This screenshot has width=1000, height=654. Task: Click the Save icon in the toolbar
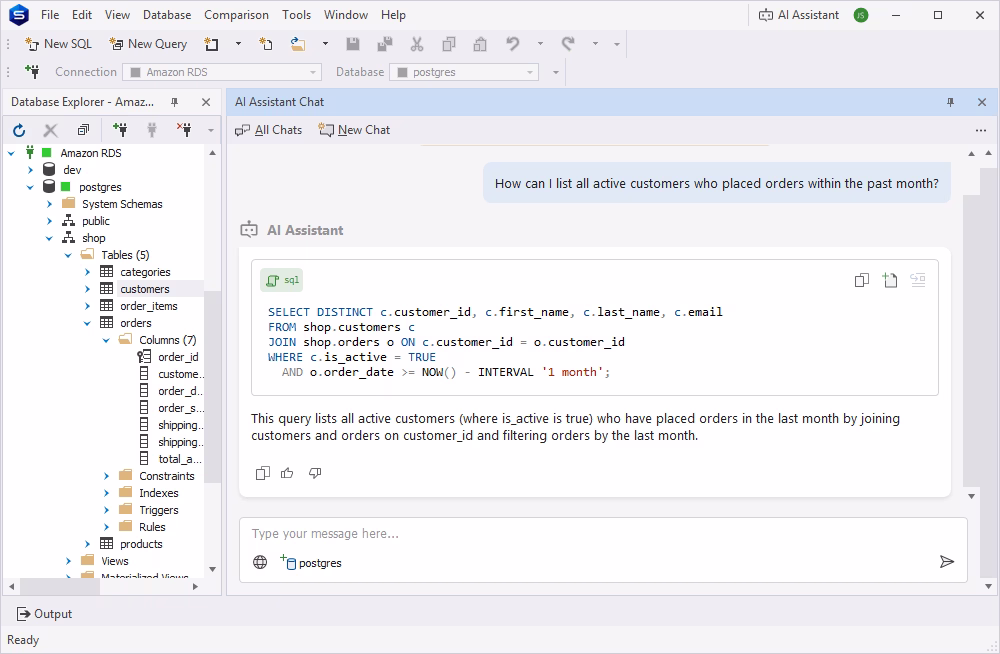(x=353, y=44)
